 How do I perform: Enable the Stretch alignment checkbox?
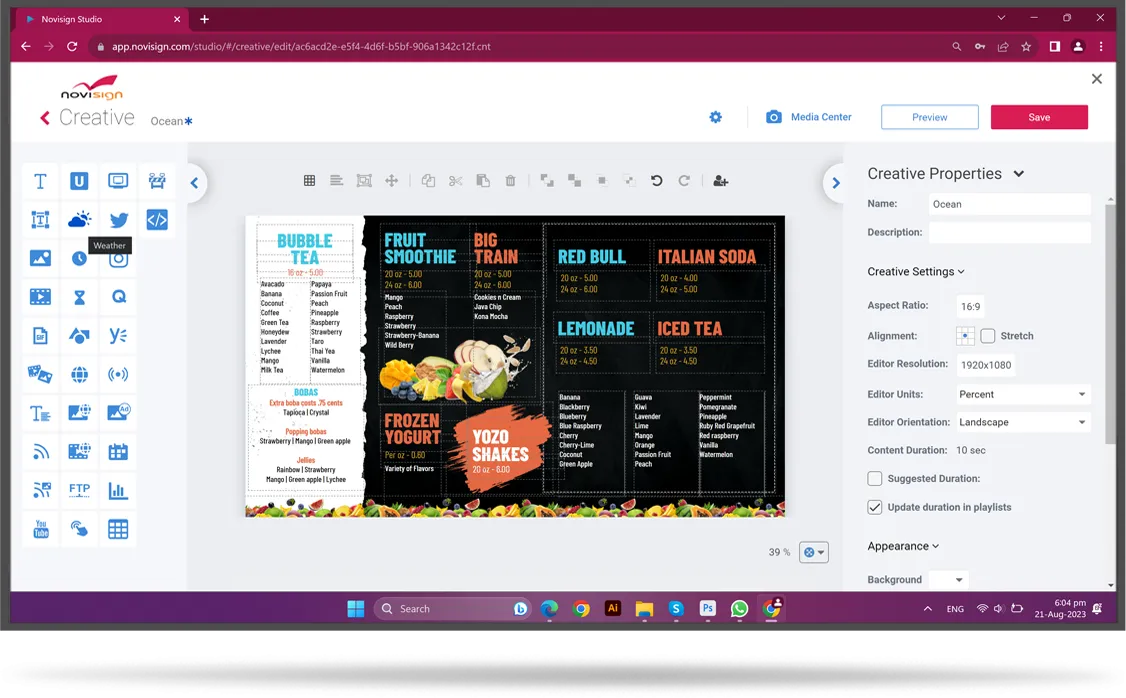pyautogui.click(x=989, y=335)
